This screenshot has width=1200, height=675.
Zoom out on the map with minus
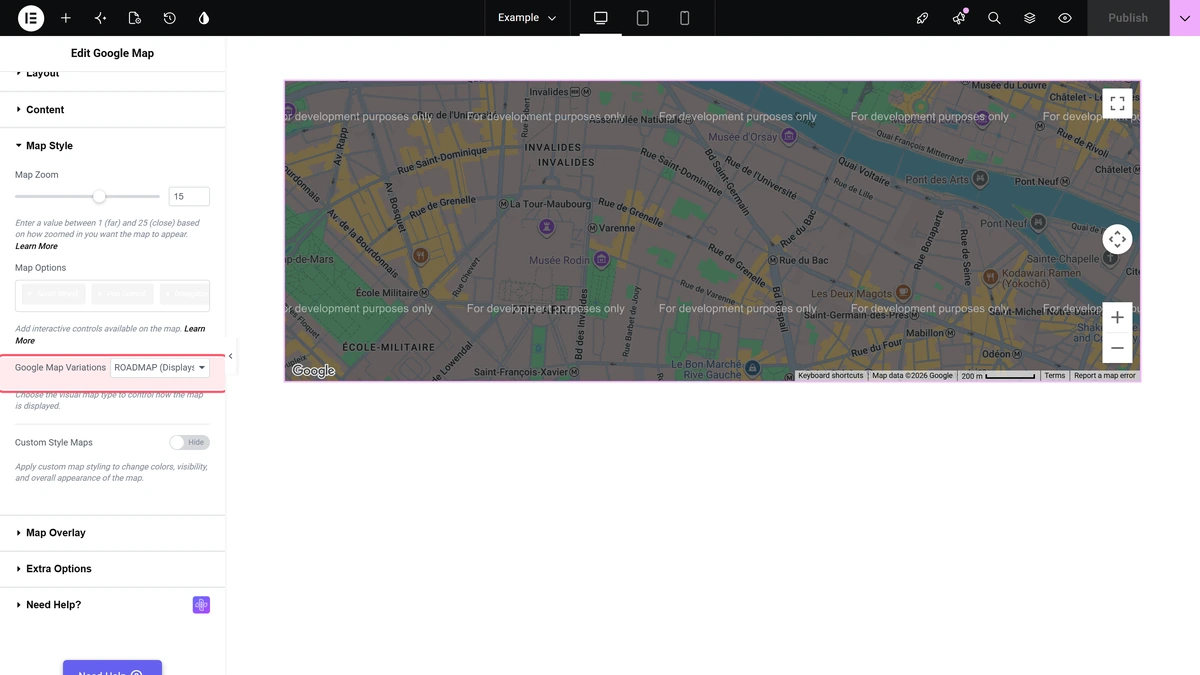(x=1117, y=348)
